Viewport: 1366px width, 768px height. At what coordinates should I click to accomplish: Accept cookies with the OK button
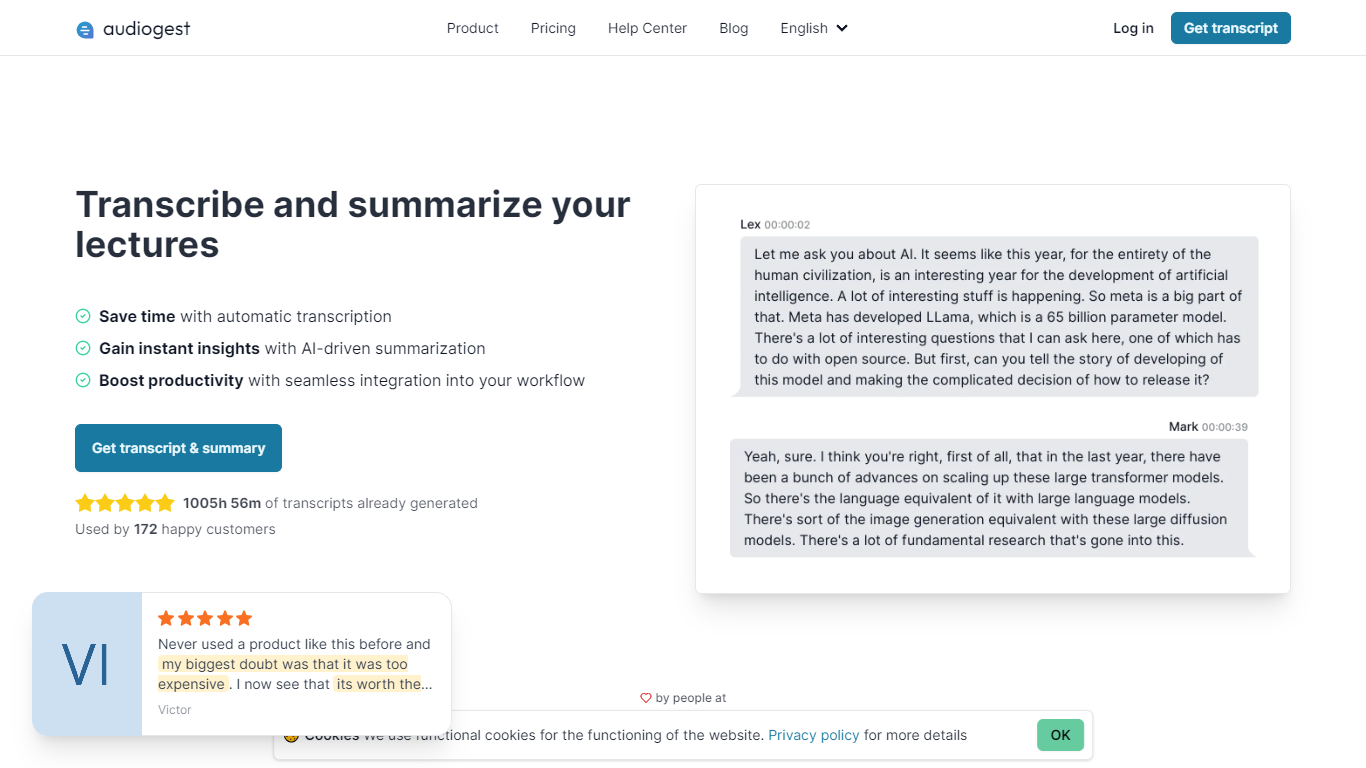1060,735
